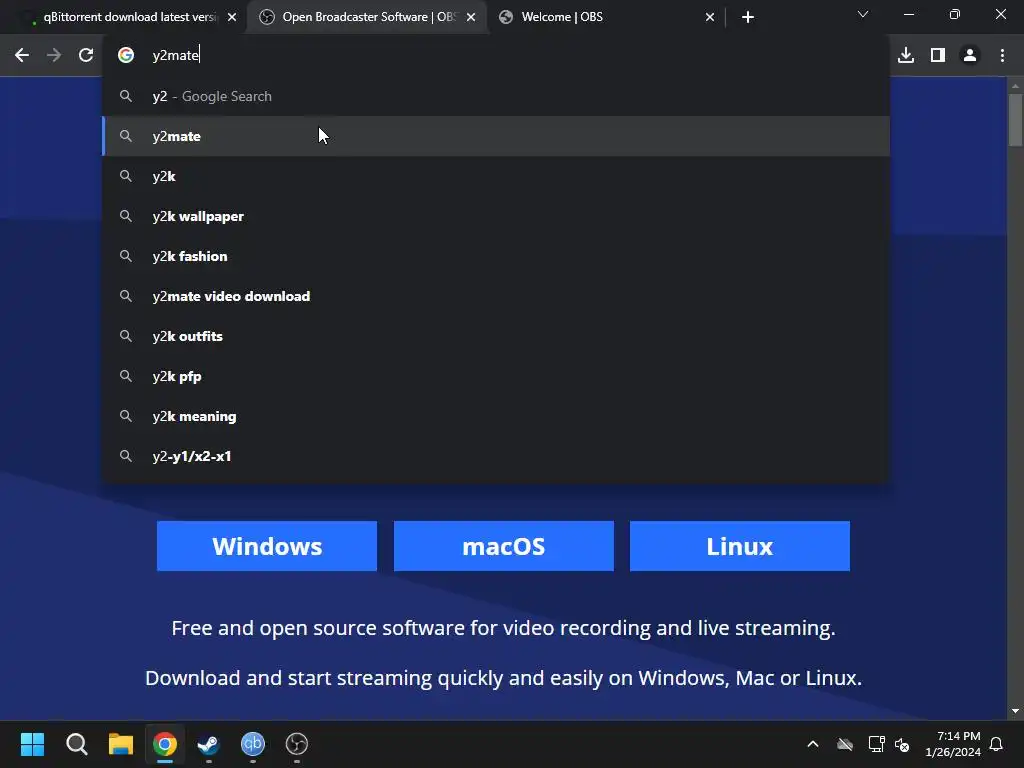Close the Welcome | OBS tab
1024x768 pixels.
710,18
